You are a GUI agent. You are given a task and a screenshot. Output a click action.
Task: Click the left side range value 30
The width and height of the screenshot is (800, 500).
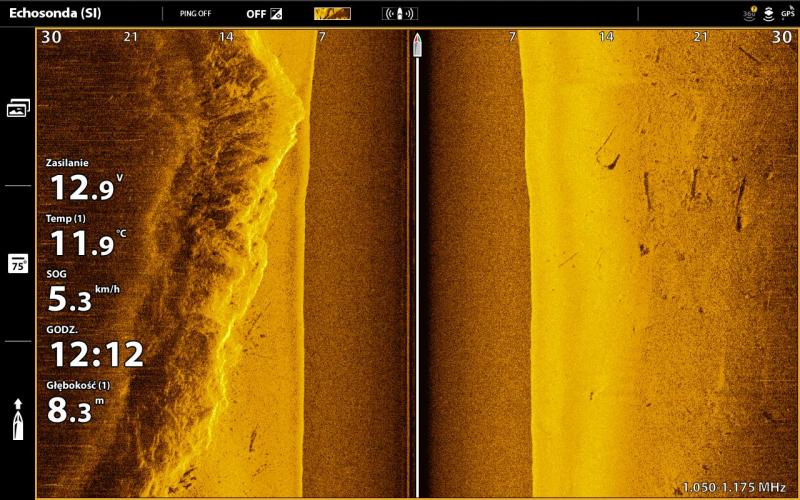click(x=51, y=37)
